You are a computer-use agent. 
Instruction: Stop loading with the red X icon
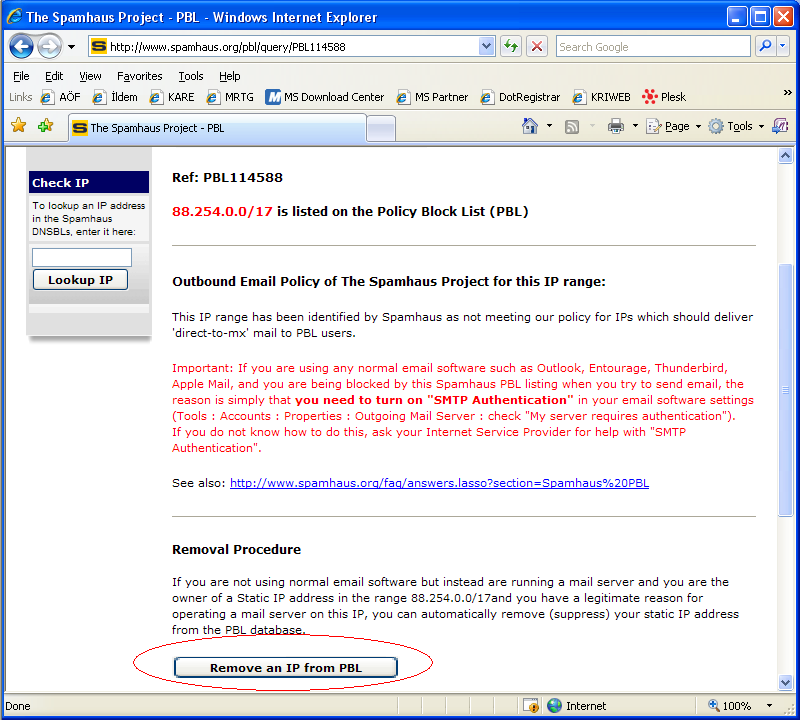click(537, 47)
